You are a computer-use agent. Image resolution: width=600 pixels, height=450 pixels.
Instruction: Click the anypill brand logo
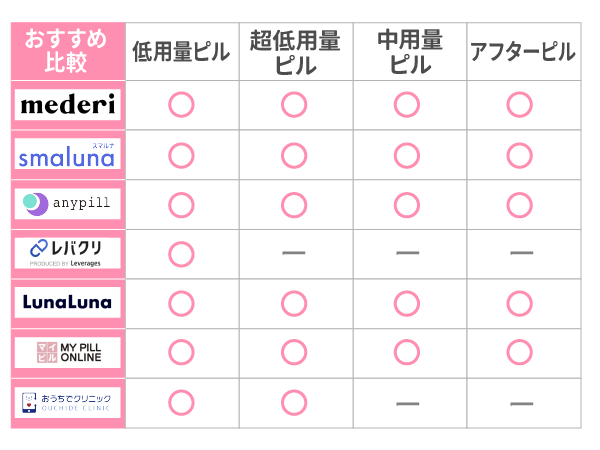click(68, 204)
